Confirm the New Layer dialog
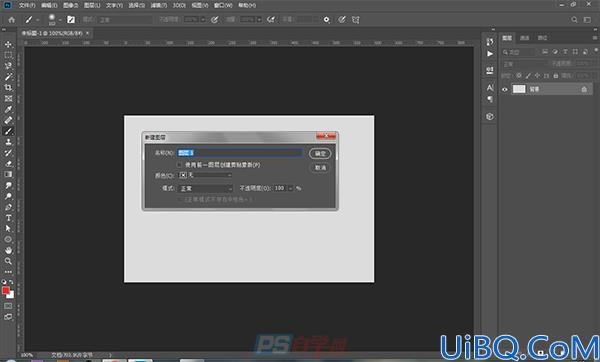 [320, 153]
